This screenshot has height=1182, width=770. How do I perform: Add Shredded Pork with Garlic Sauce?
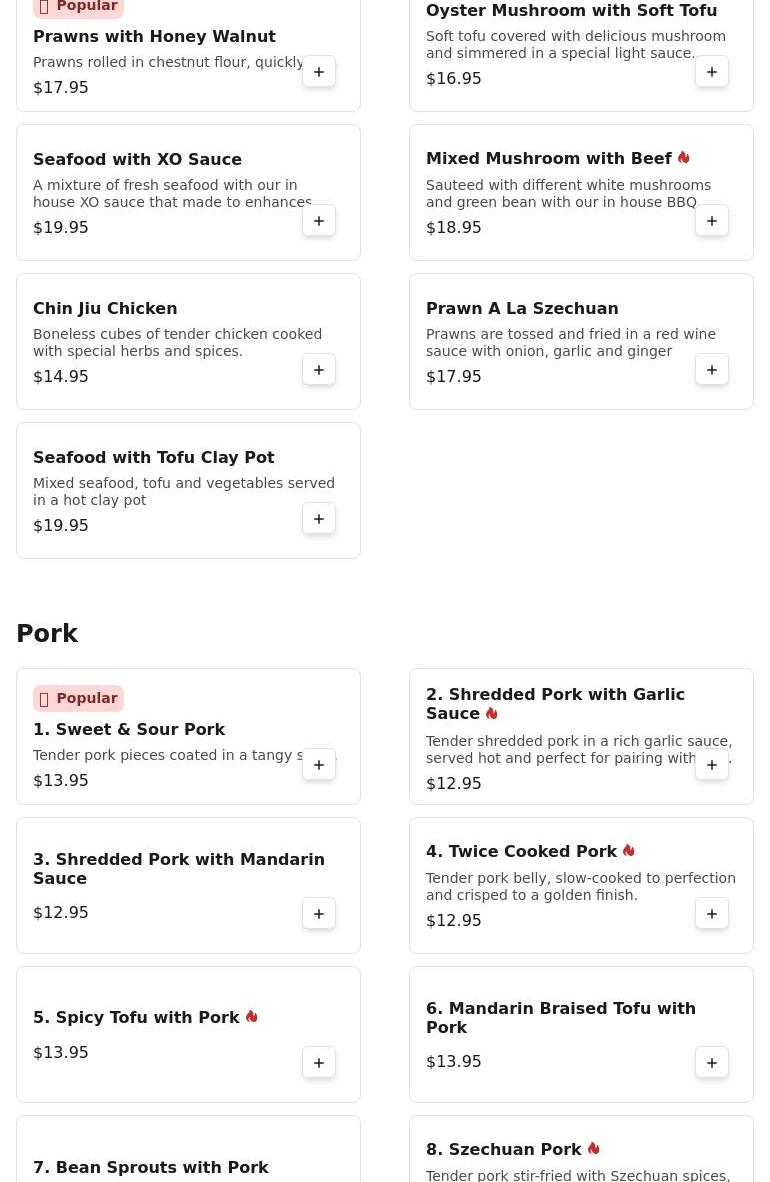tap(712, 765)
